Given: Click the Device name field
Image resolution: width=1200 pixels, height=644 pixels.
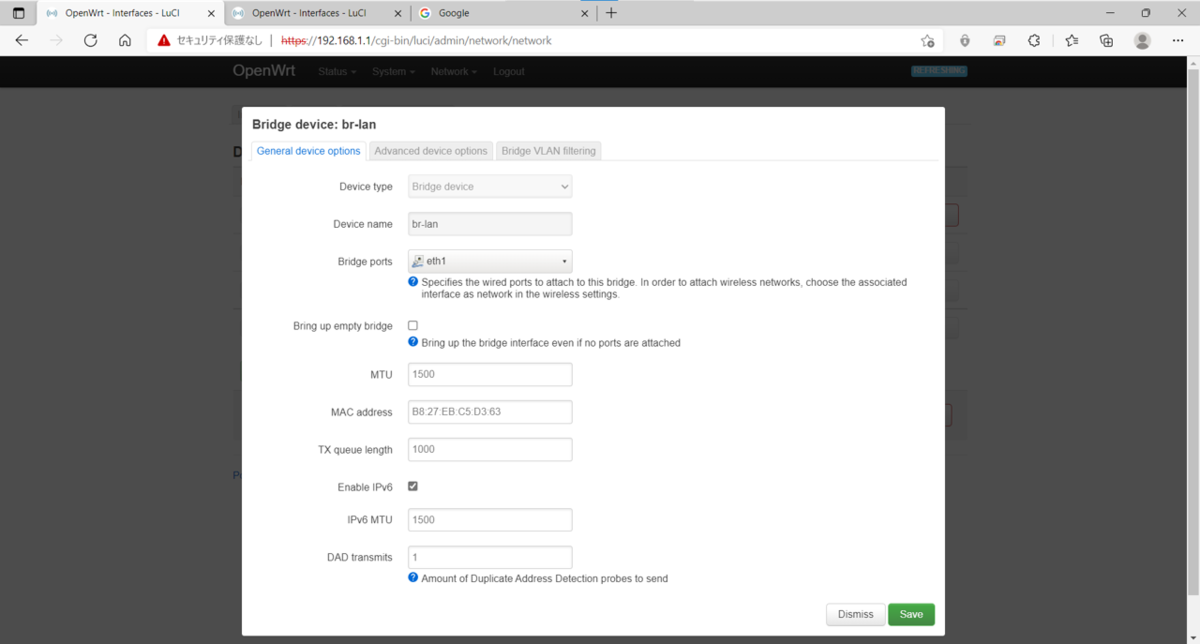Looking at the screenshot, I should pyautogui.click(x=490, y=224).
